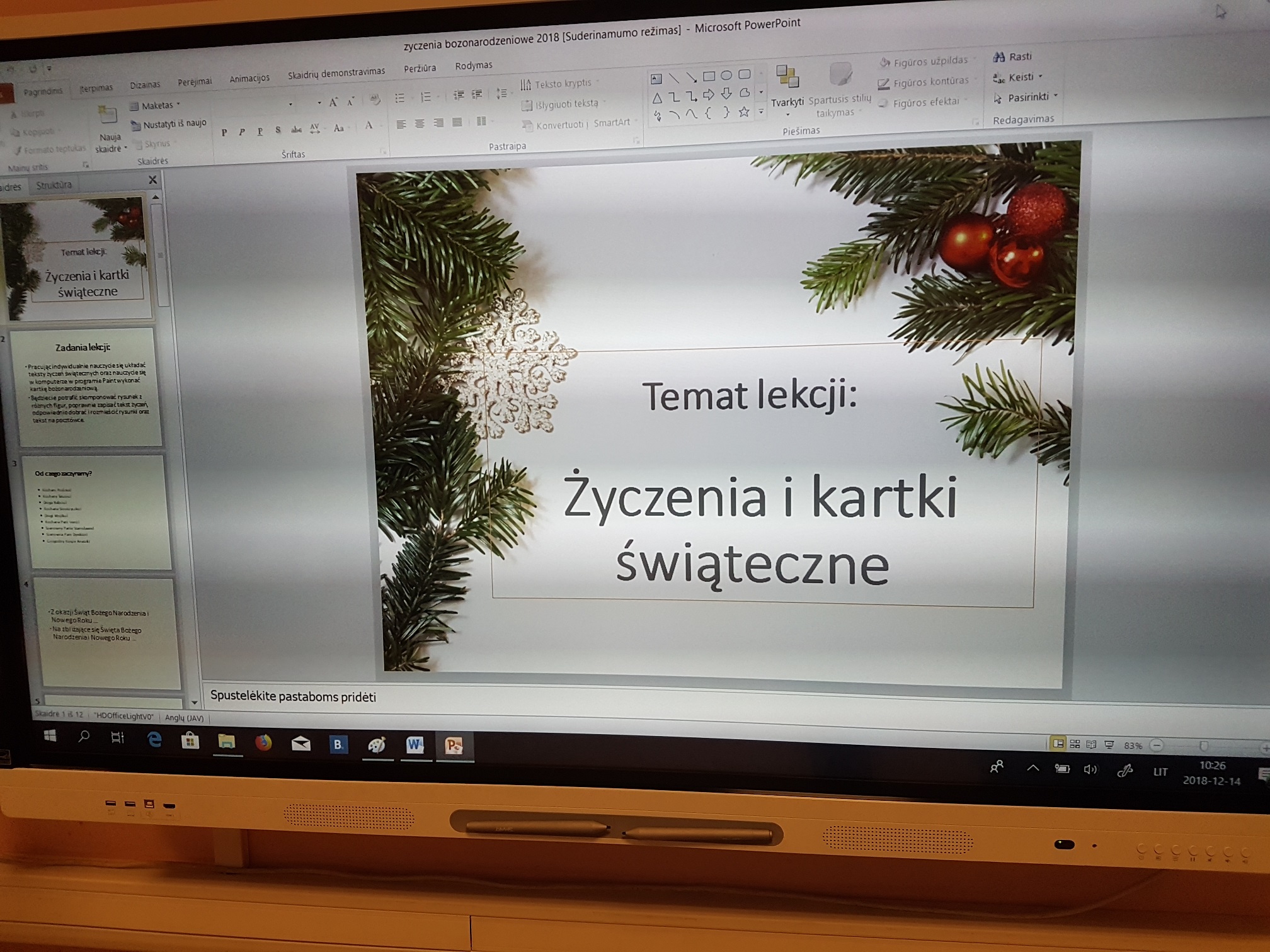Click the notes area 'Spustelėkite pastaboms pridėti'
This screenshot has width=1270, height=952.
293,696
